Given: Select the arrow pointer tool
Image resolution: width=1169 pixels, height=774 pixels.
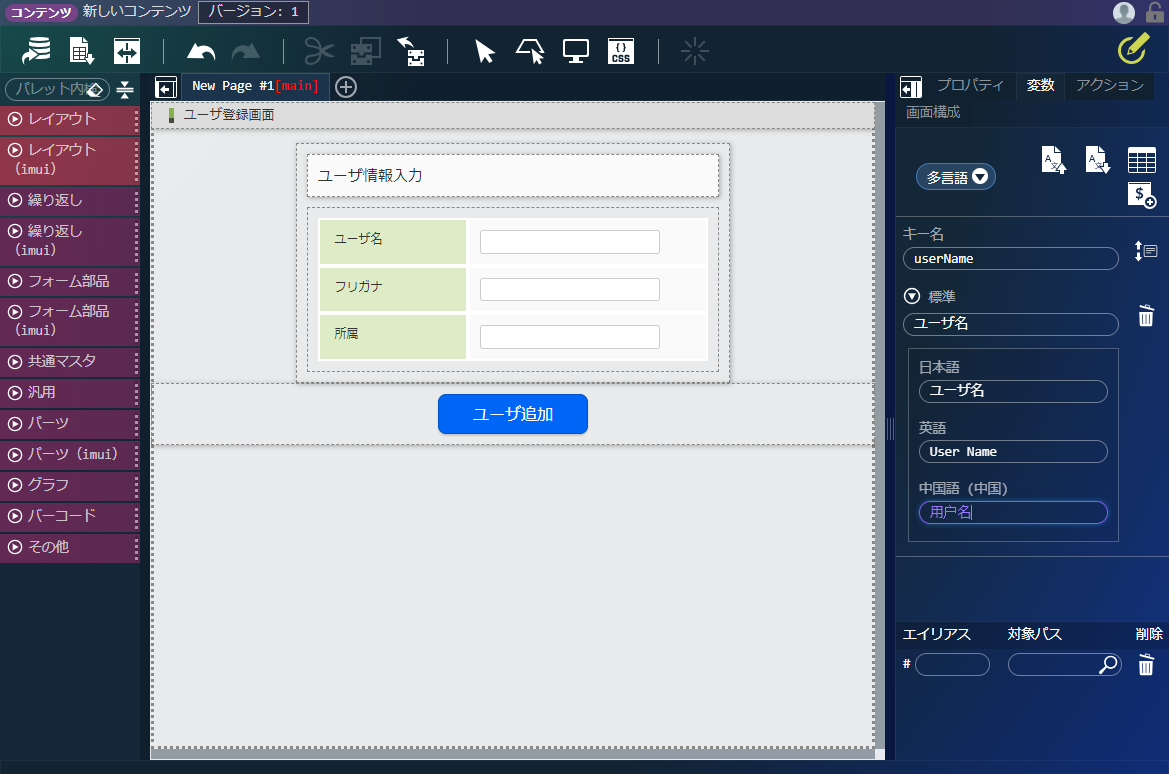Looking at the screenshot, I should pos(485,51).
